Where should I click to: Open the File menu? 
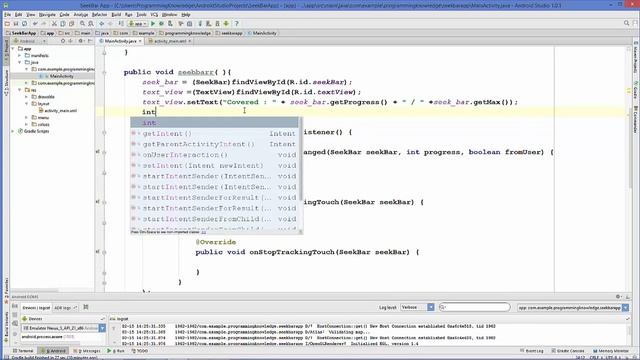point(7,14)
